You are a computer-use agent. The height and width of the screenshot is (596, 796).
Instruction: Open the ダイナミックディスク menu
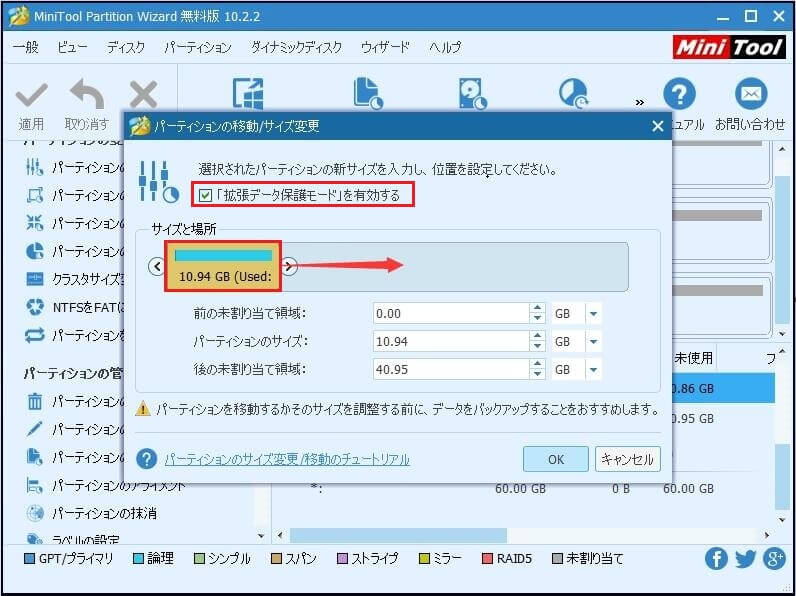click(296, 47)
